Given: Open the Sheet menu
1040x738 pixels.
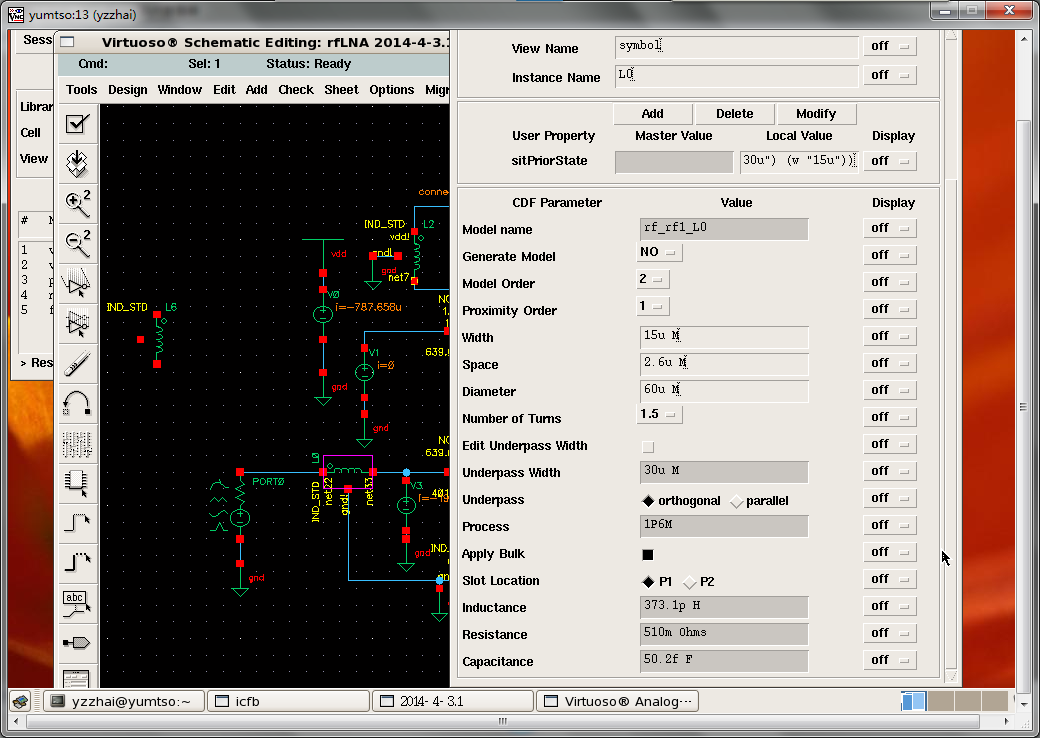Looking at the screenshot, I should pyautogui.click(x=341, y=89).
